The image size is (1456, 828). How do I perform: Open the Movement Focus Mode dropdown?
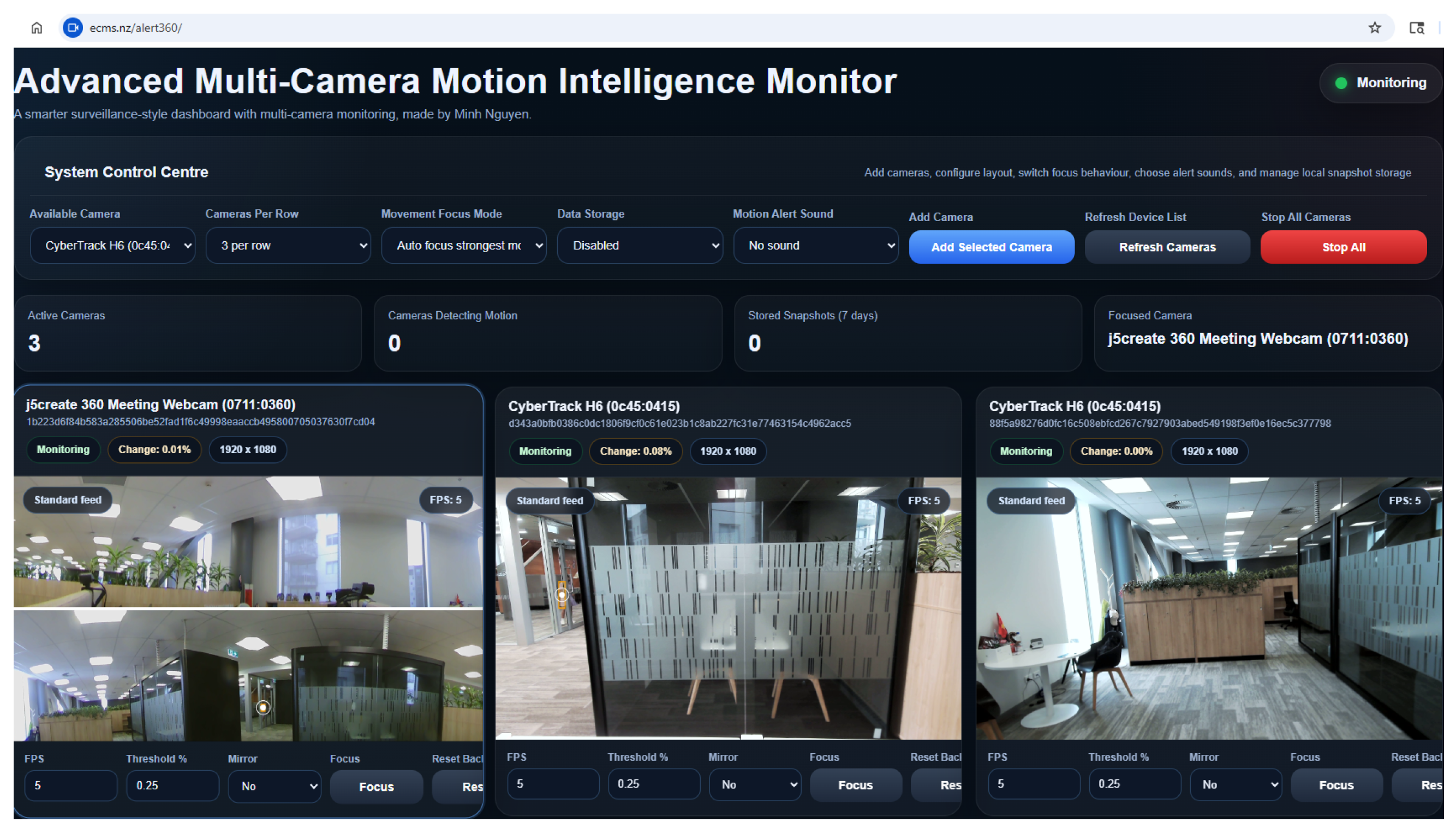point(464,246)
